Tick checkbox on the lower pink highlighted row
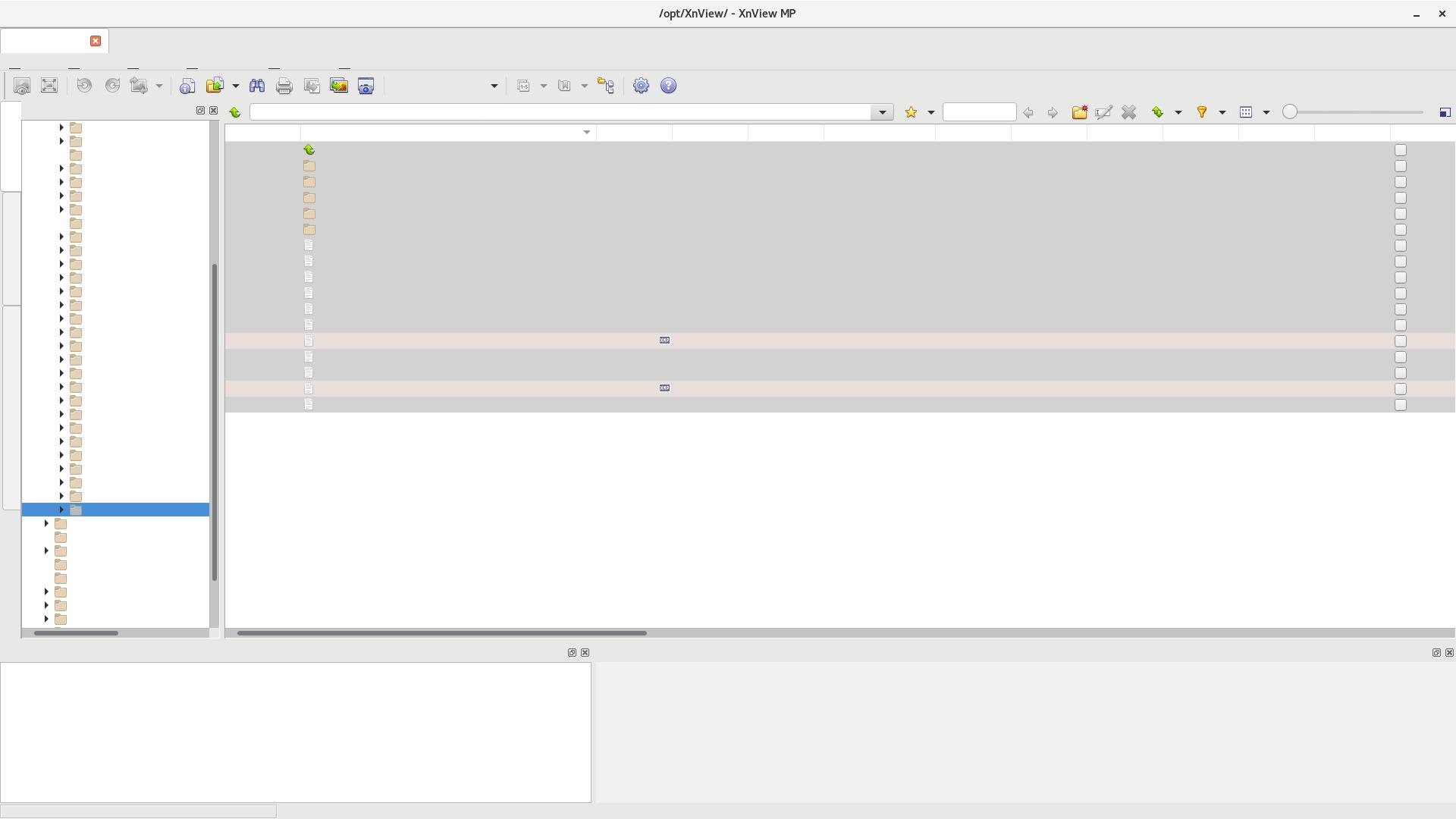Screen dimensions: 1456x819 1401,389
